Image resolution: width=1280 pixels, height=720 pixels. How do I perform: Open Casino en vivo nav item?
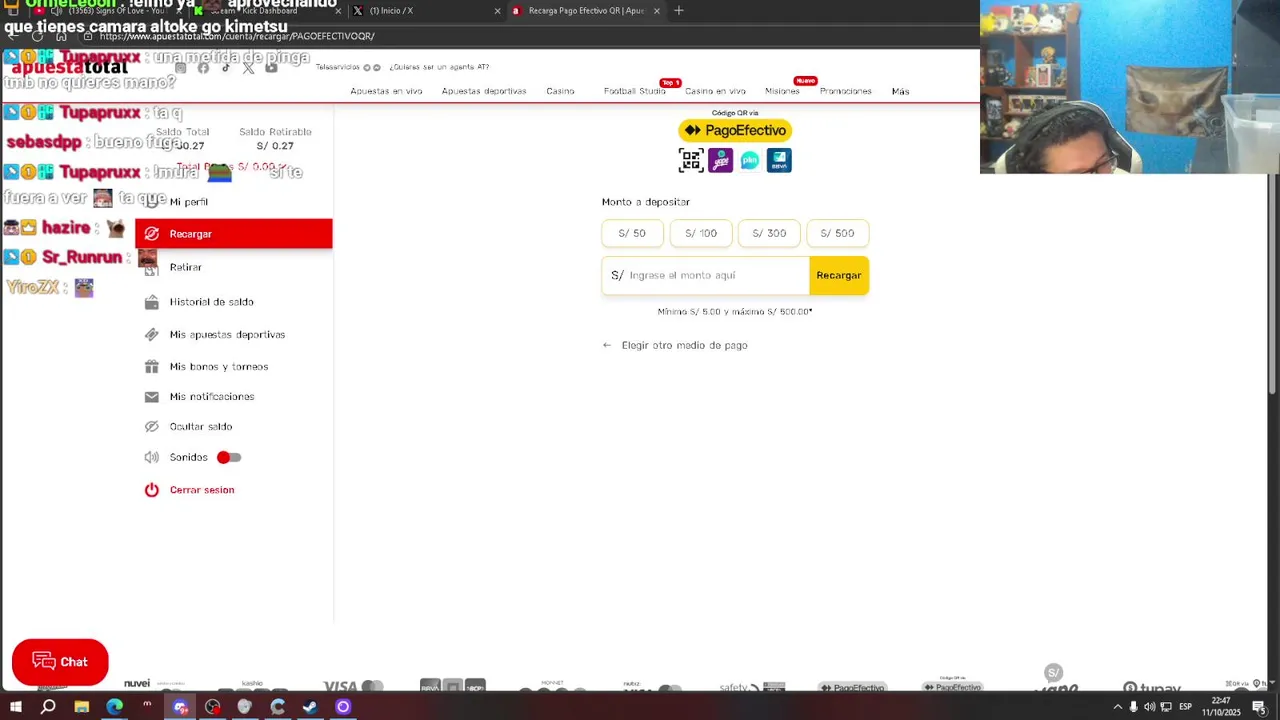pos(715,91)
